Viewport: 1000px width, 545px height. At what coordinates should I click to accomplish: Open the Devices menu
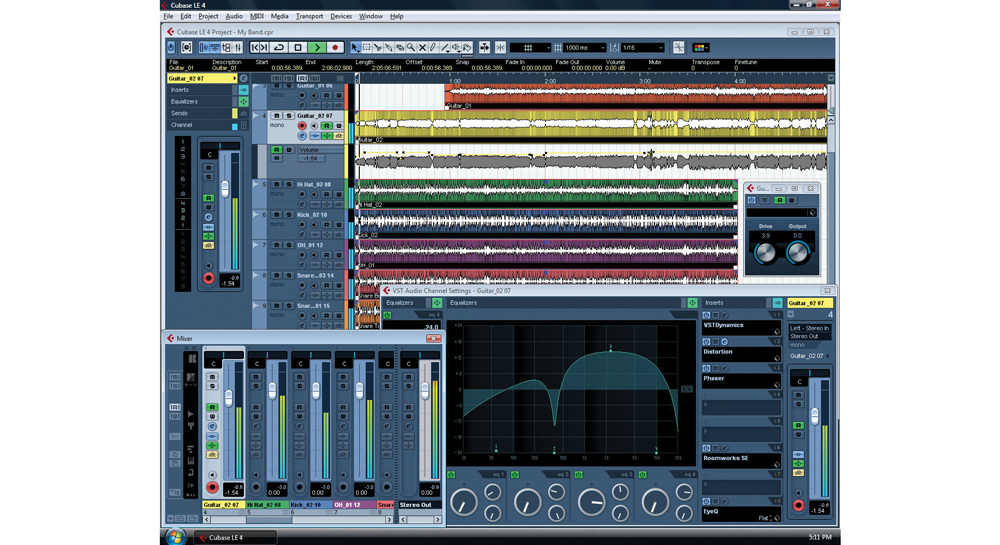tap(341, 17)
